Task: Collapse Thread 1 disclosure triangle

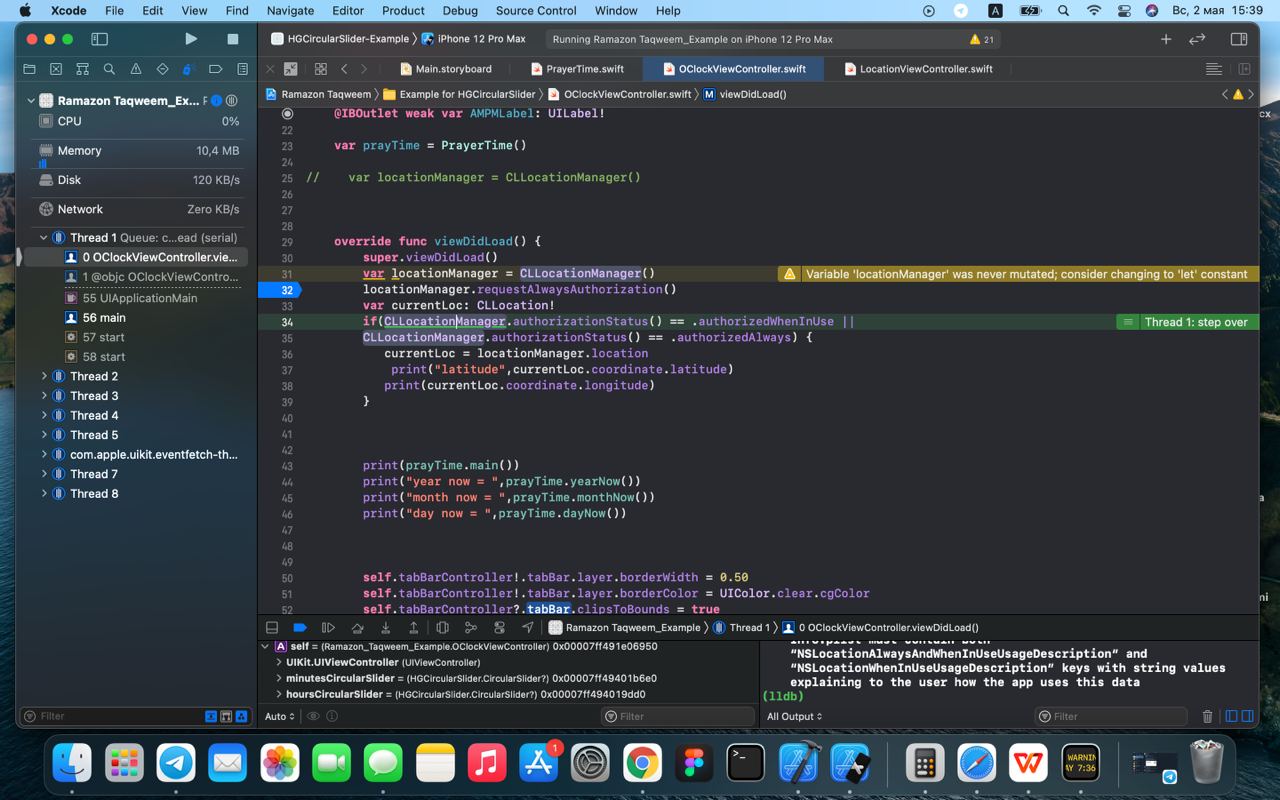Action: (44, 238)
